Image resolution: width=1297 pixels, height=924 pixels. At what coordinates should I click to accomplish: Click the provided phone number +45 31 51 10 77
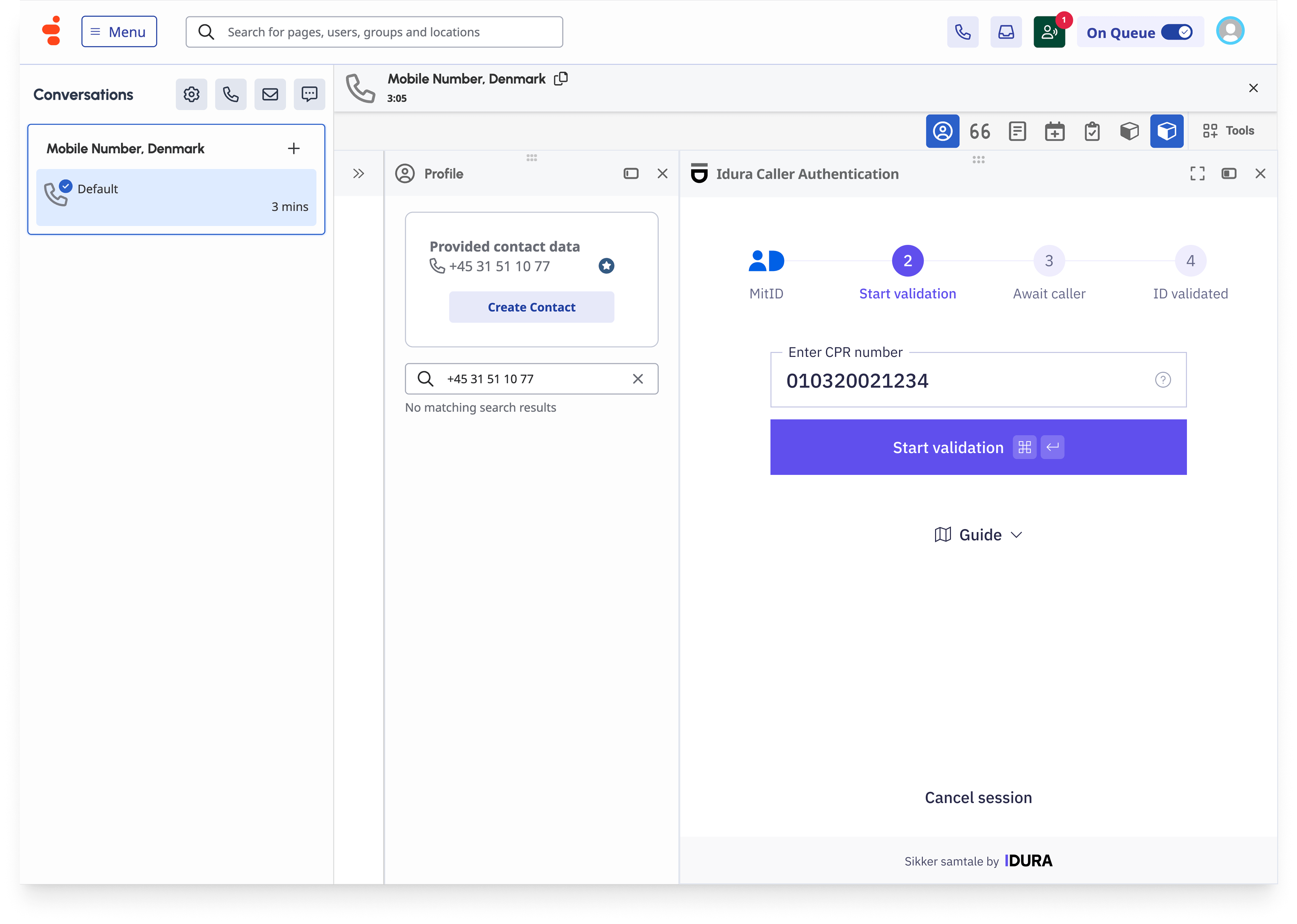point(499,266)
